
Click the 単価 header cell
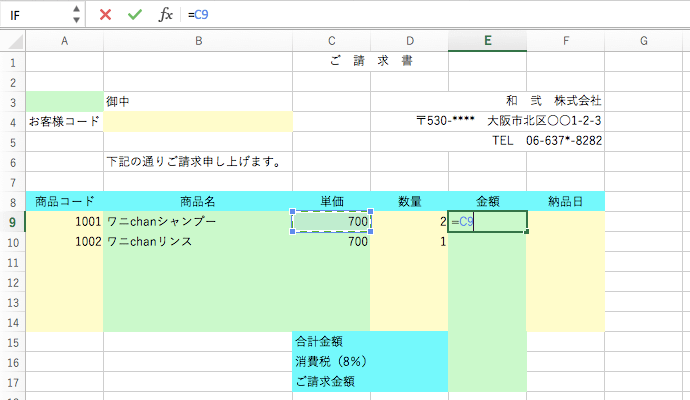pos(332,202)
